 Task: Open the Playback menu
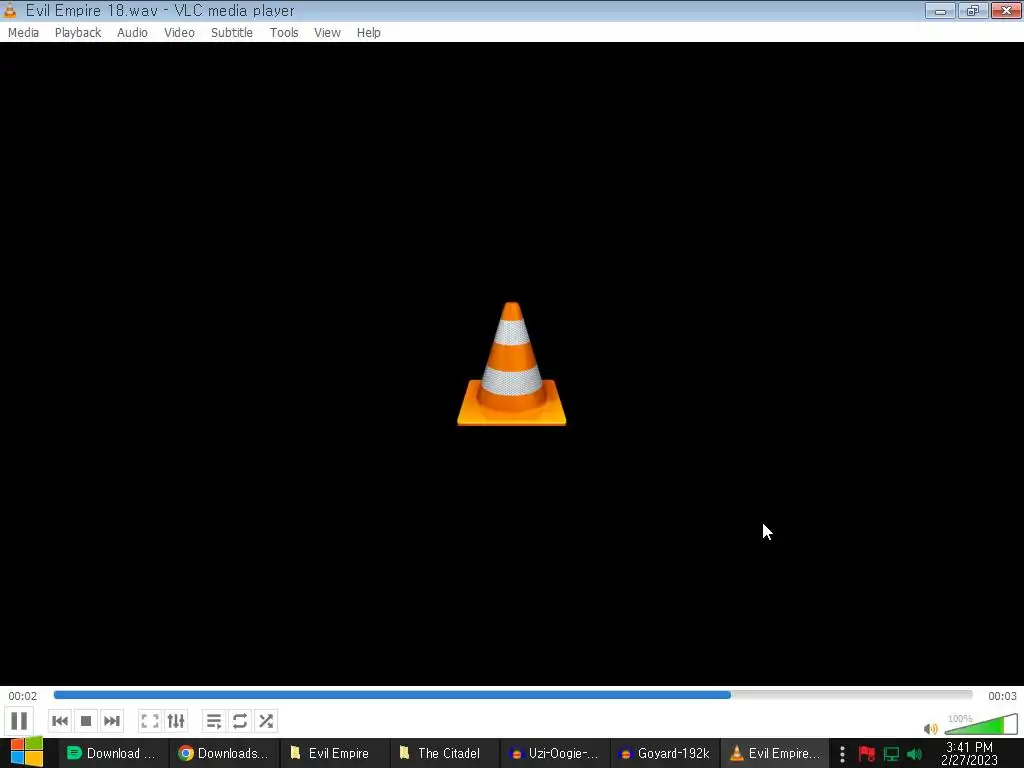pos(78,33)
